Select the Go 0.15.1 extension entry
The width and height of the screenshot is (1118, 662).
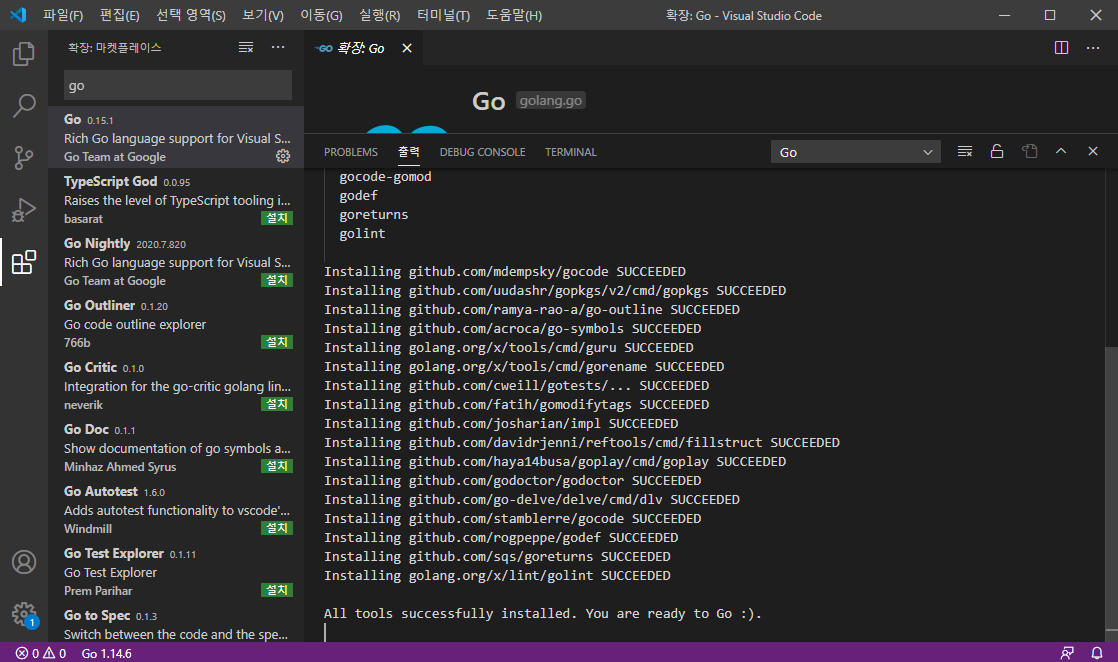tap(176, 137)
